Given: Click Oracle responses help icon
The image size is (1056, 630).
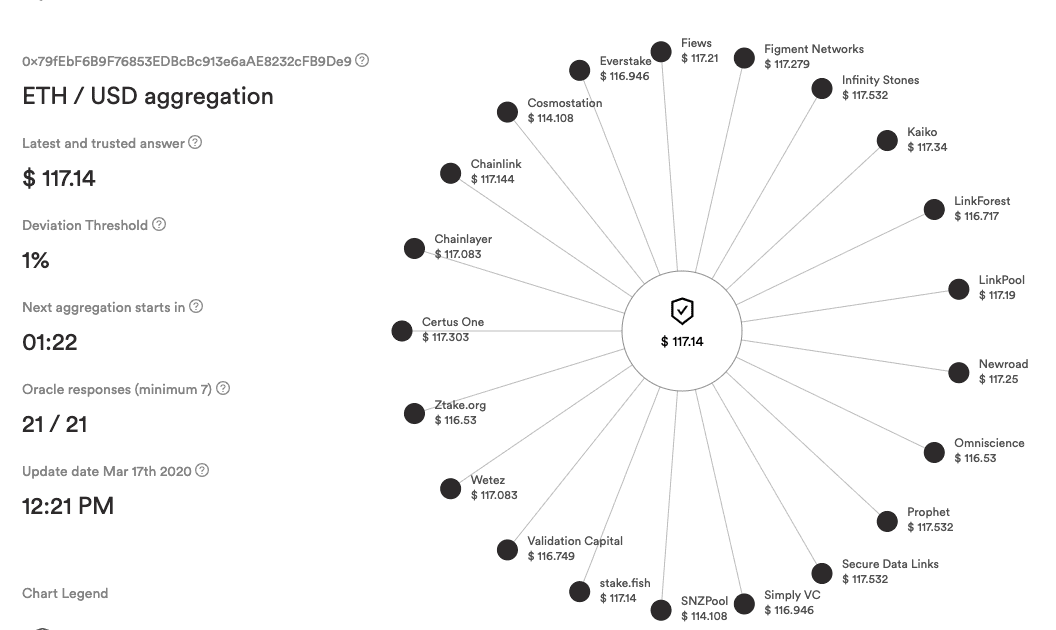Looking at the screenshot, I should 223,388.
